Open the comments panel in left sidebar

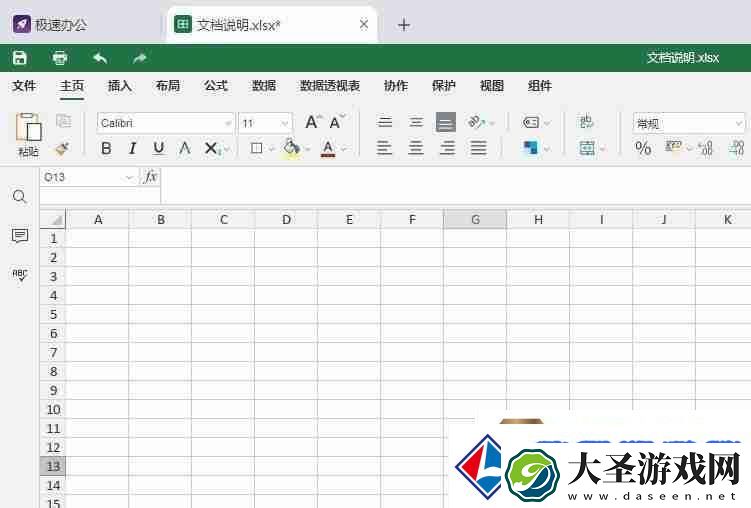20,236
